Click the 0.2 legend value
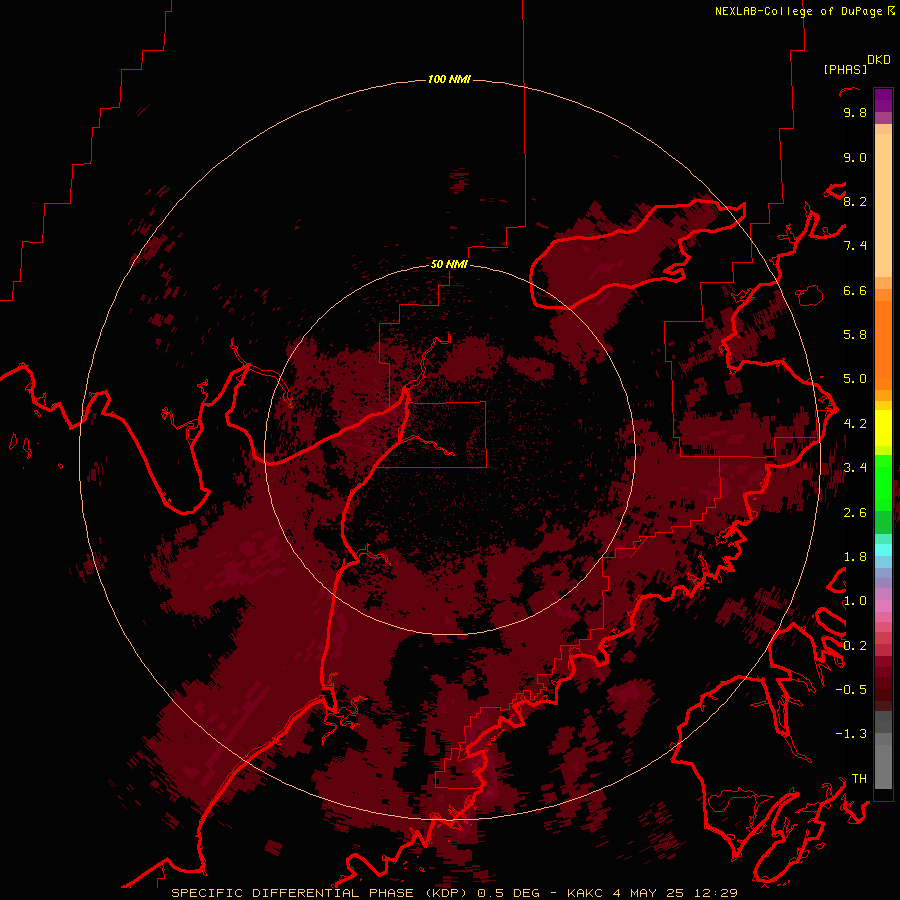 pyautogui.click(x=855, y=646)
